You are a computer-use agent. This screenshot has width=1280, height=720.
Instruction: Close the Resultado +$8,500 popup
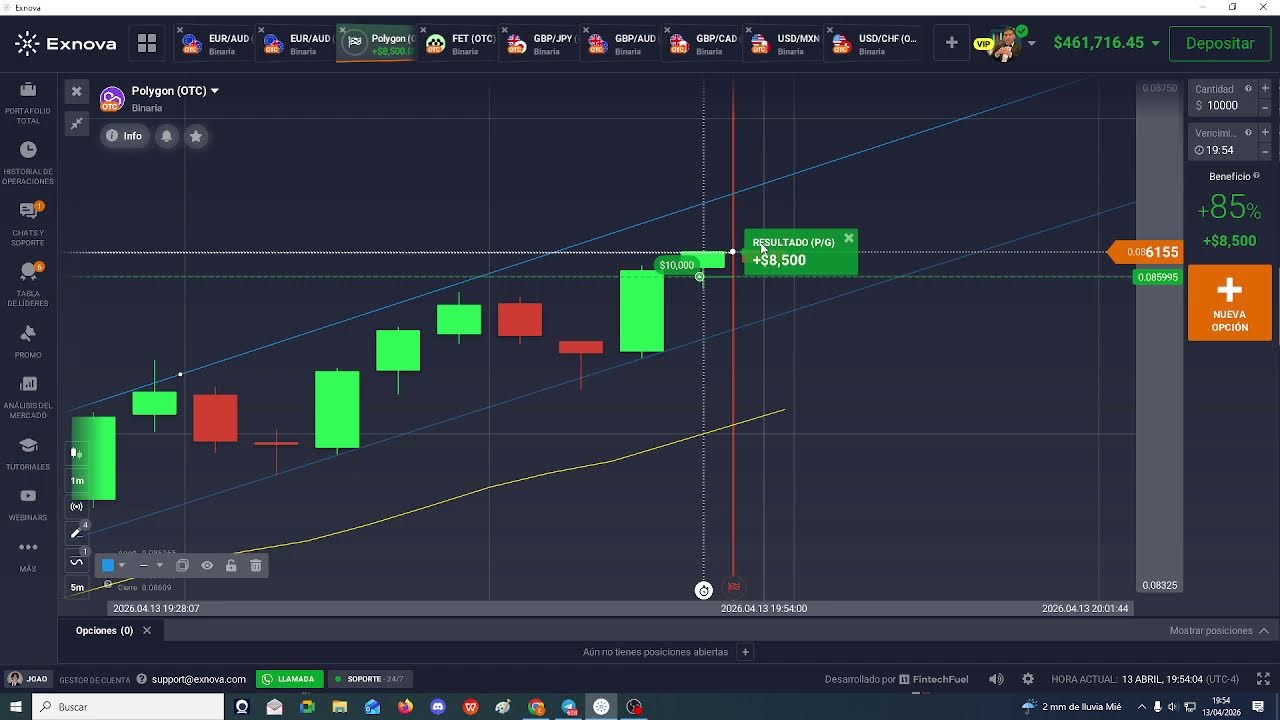coord(849,238)
